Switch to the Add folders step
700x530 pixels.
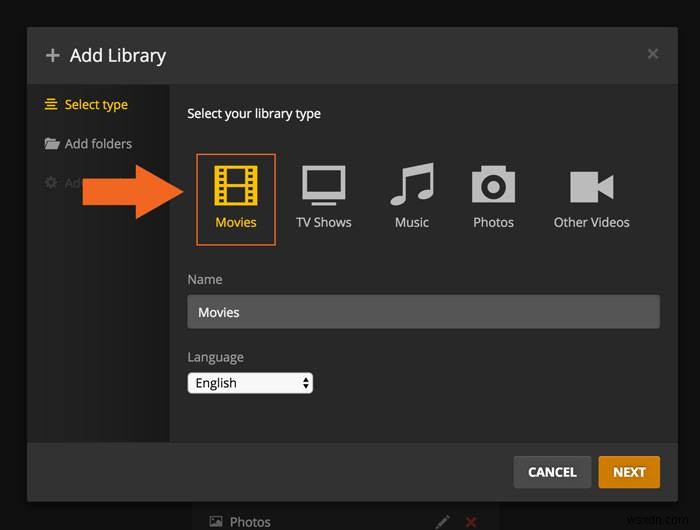(98, 144)
